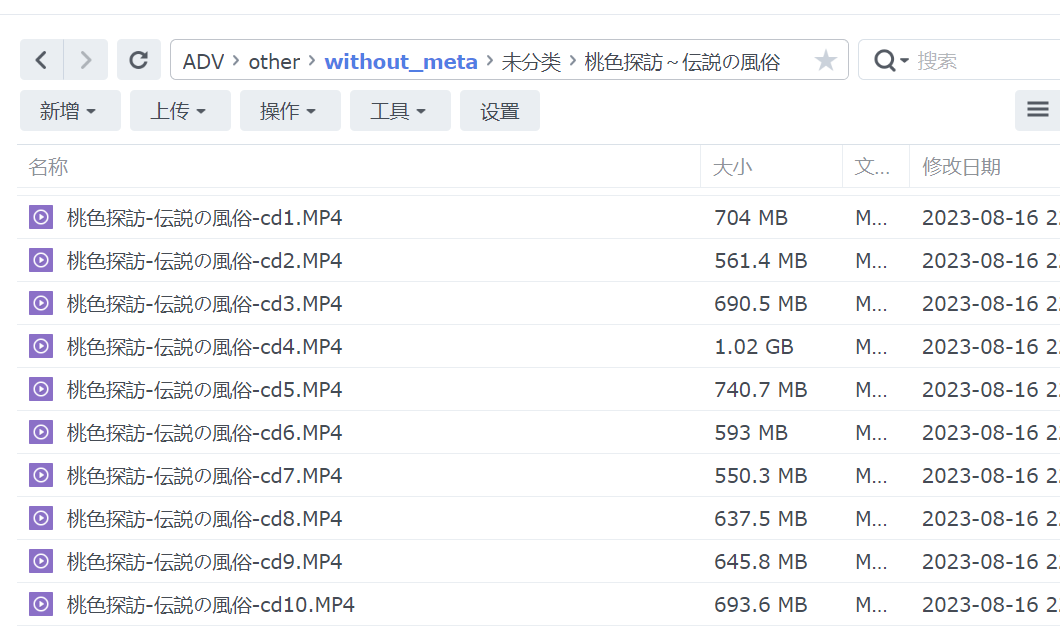Image resolution: width=1060 pixels, height=631 pixels.
Task: Open the 操作 menu
Action: coord(290,110)
